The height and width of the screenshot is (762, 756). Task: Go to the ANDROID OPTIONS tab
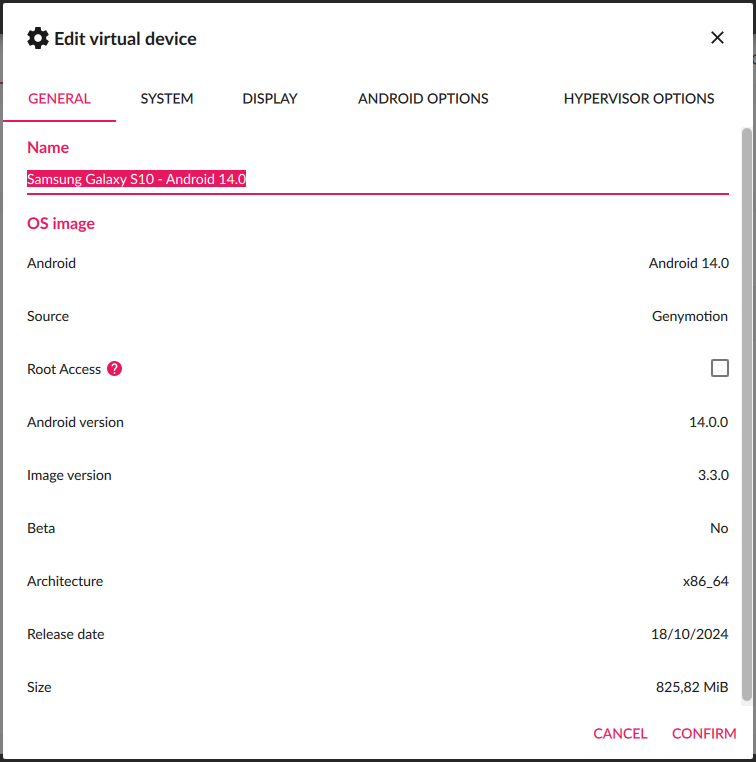[x=423, y=99]
